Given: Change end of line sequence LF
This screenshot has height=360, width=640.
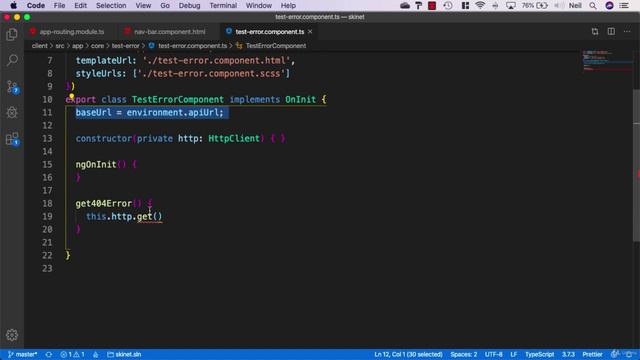Looking at the screenshot, I should tap(513, 354).
